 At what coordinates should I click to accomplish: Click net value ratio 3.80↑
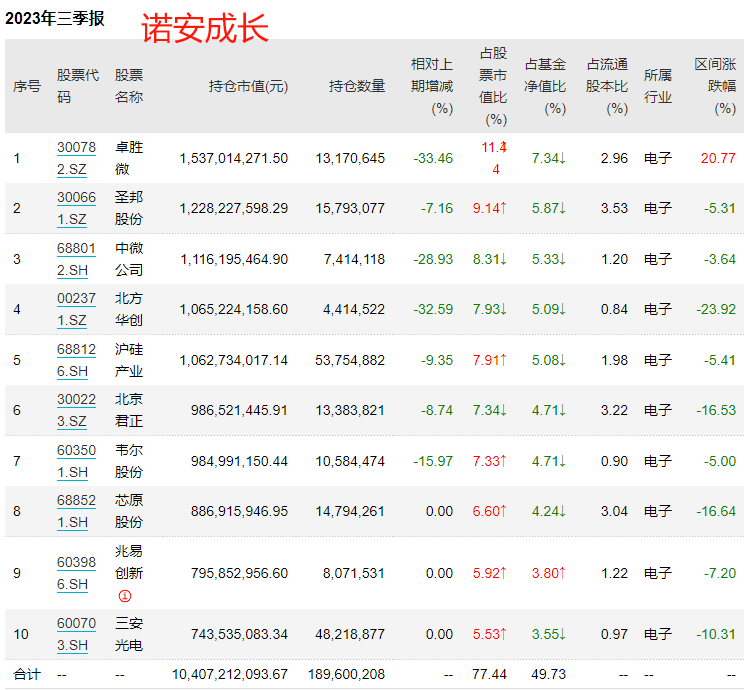point(549,573)
